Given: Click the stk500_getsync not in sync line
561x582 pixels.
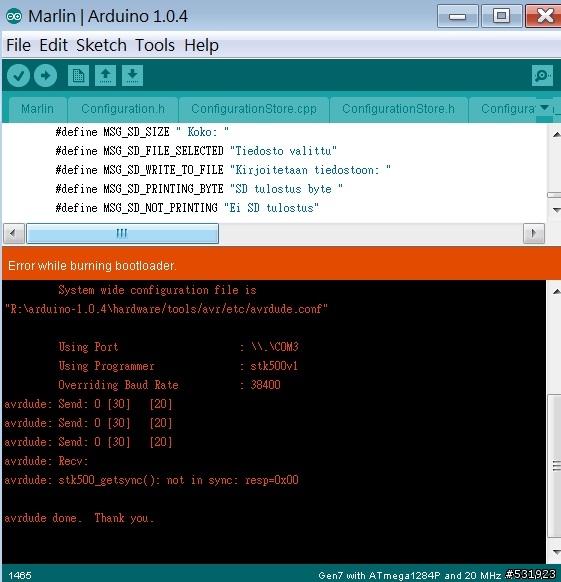Looking at the screenshot, I should [151, 480].
